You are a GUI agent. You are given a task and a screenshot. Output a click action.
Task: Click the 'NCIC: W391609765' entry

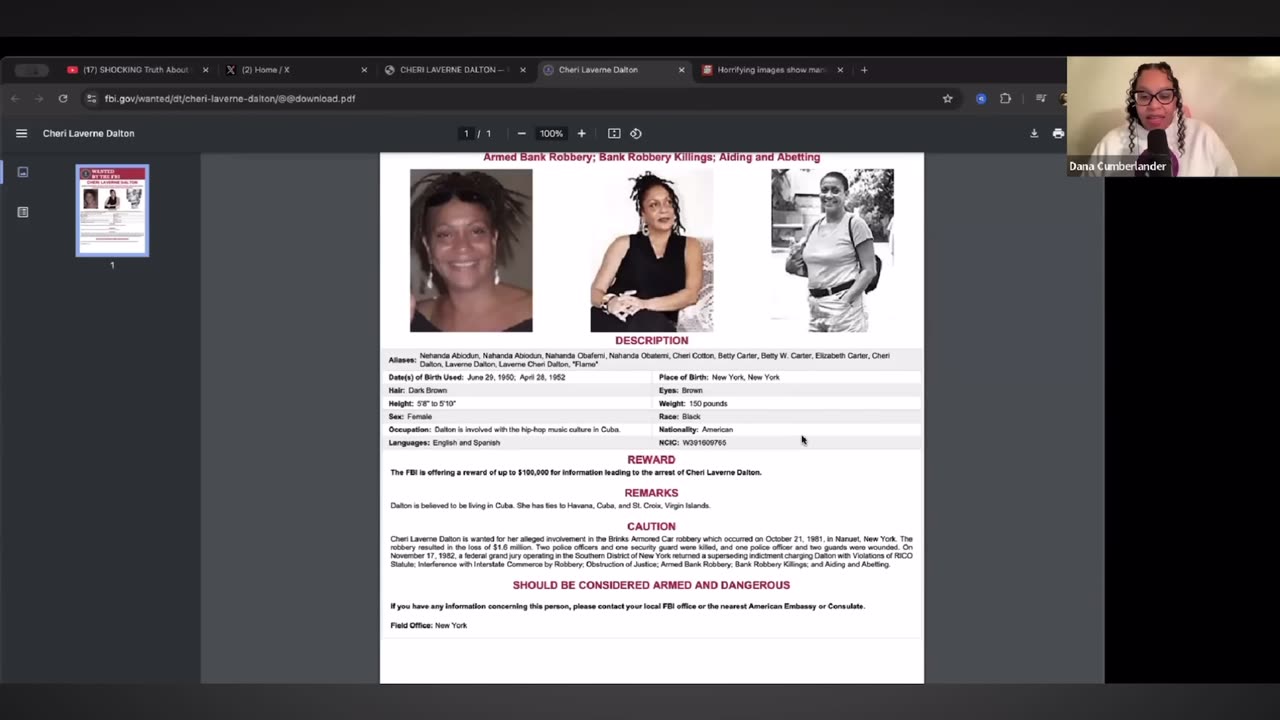(692, 442)
